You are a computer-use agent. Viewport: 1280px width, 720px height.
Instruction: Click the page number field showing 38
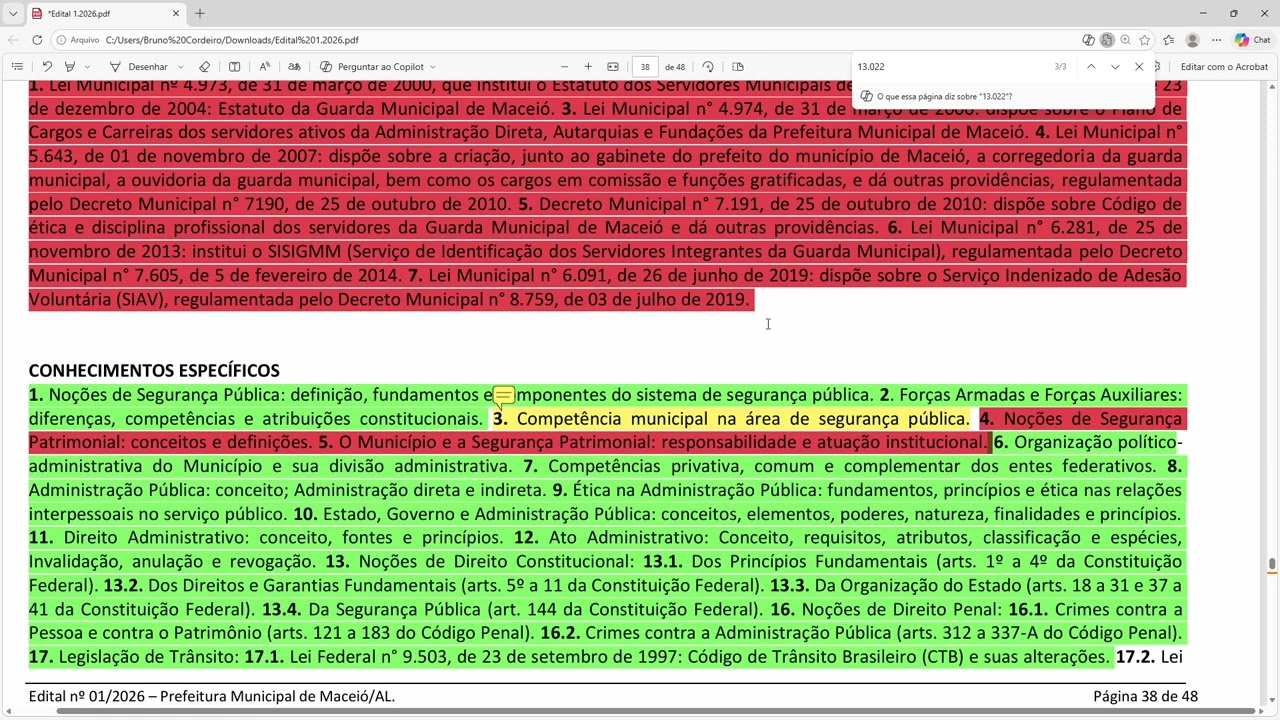(645, 67)
